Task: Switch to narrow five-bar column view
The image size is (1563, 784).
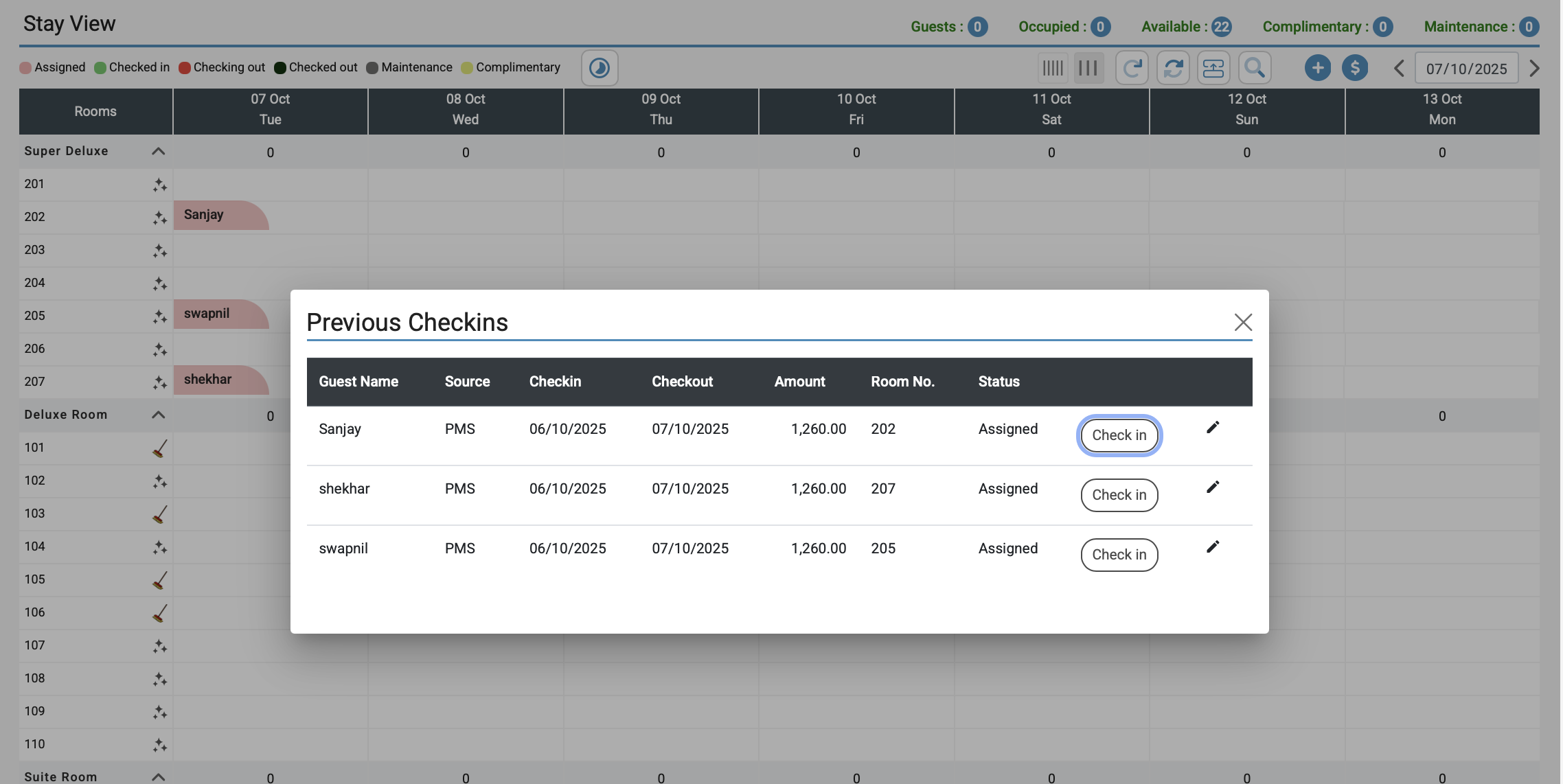Action: 1052,68
